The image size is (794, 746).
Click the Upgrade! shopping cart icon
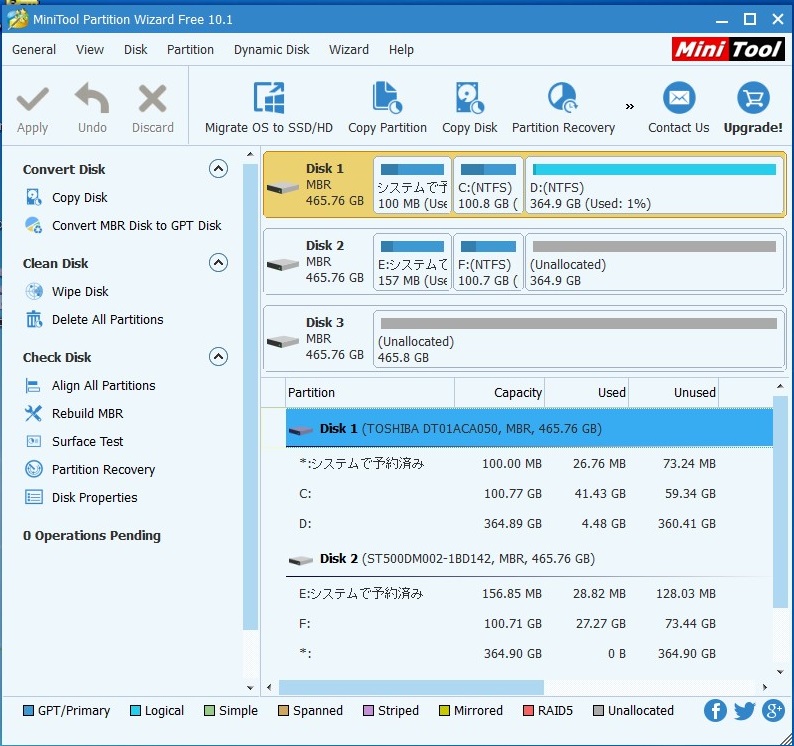[x=753, y=97]
